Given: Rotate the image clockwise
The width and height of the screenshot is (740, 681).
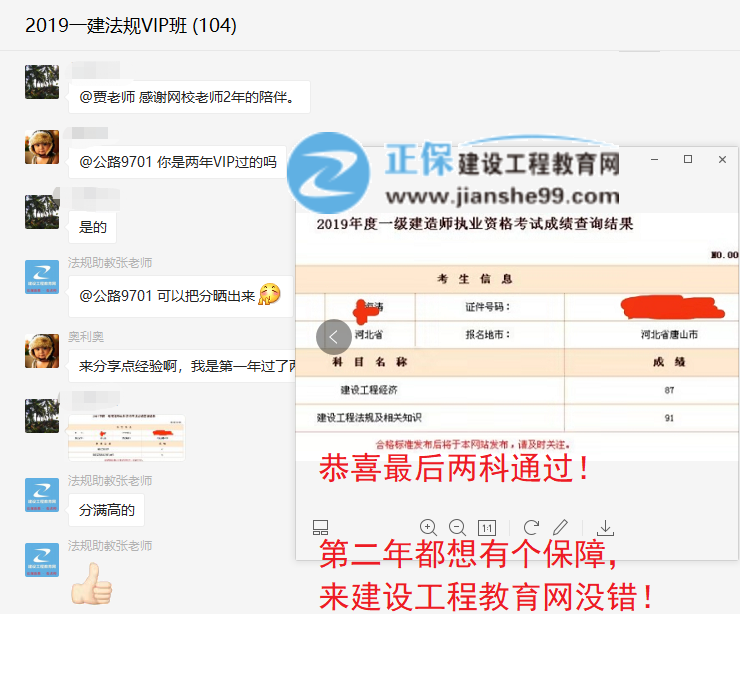Looking at the screenshot, I should [x=531, y=527].
